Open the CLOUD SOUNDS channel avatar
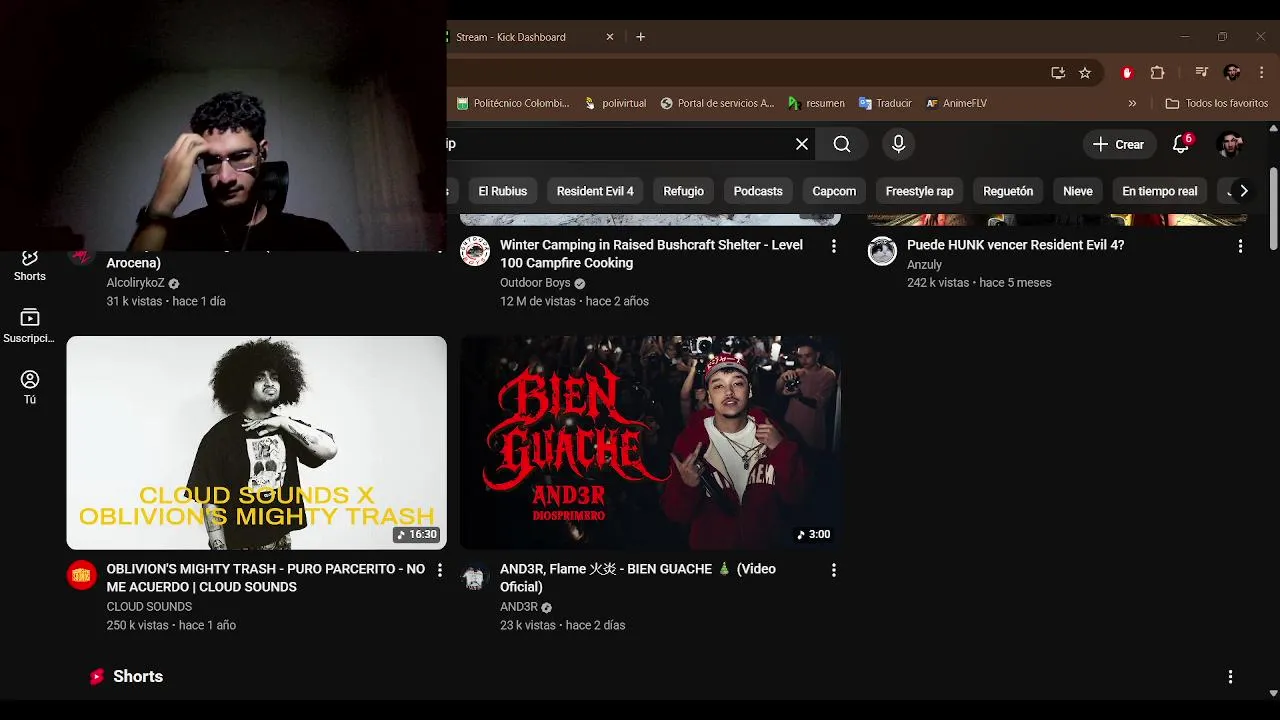Image resolution: width=1280 pixels, height=720 pixels. tap(81, 575)
